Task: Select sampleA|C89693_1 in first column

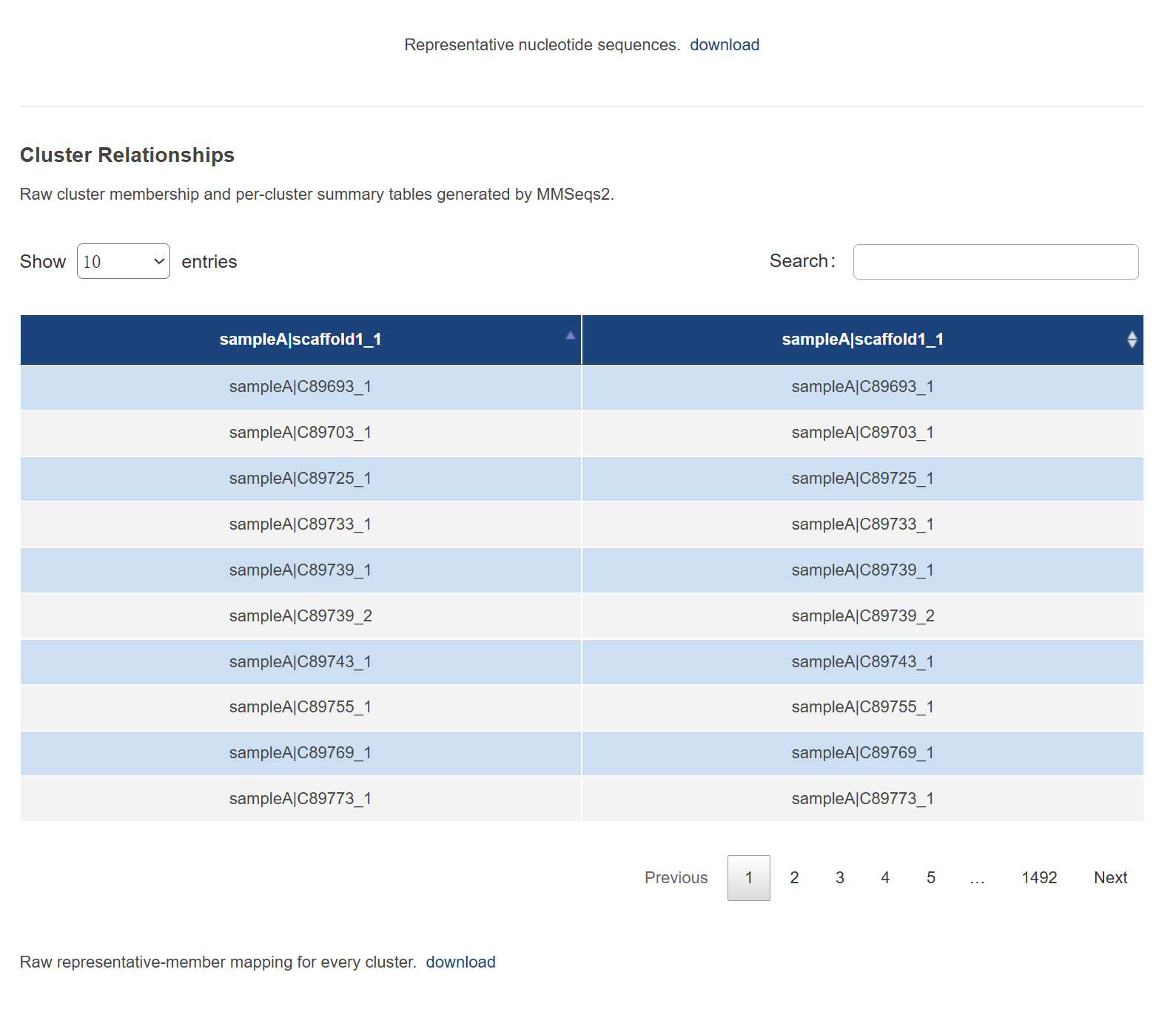Action: point(300,387)
